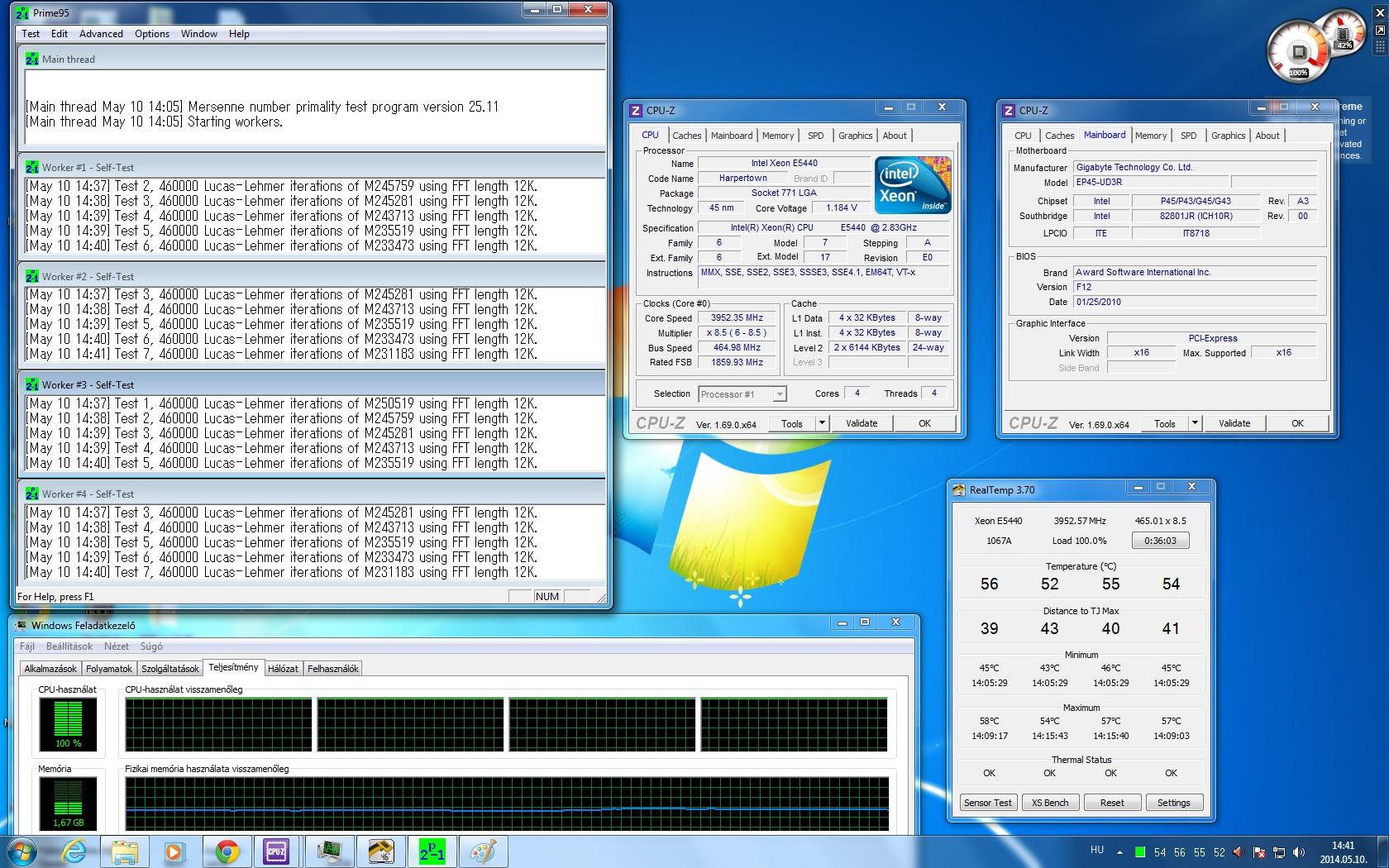Click the Prime95 title bar icon
Image resolution: width=1389 pixels, height=868 pixels.
click(22, 12)
